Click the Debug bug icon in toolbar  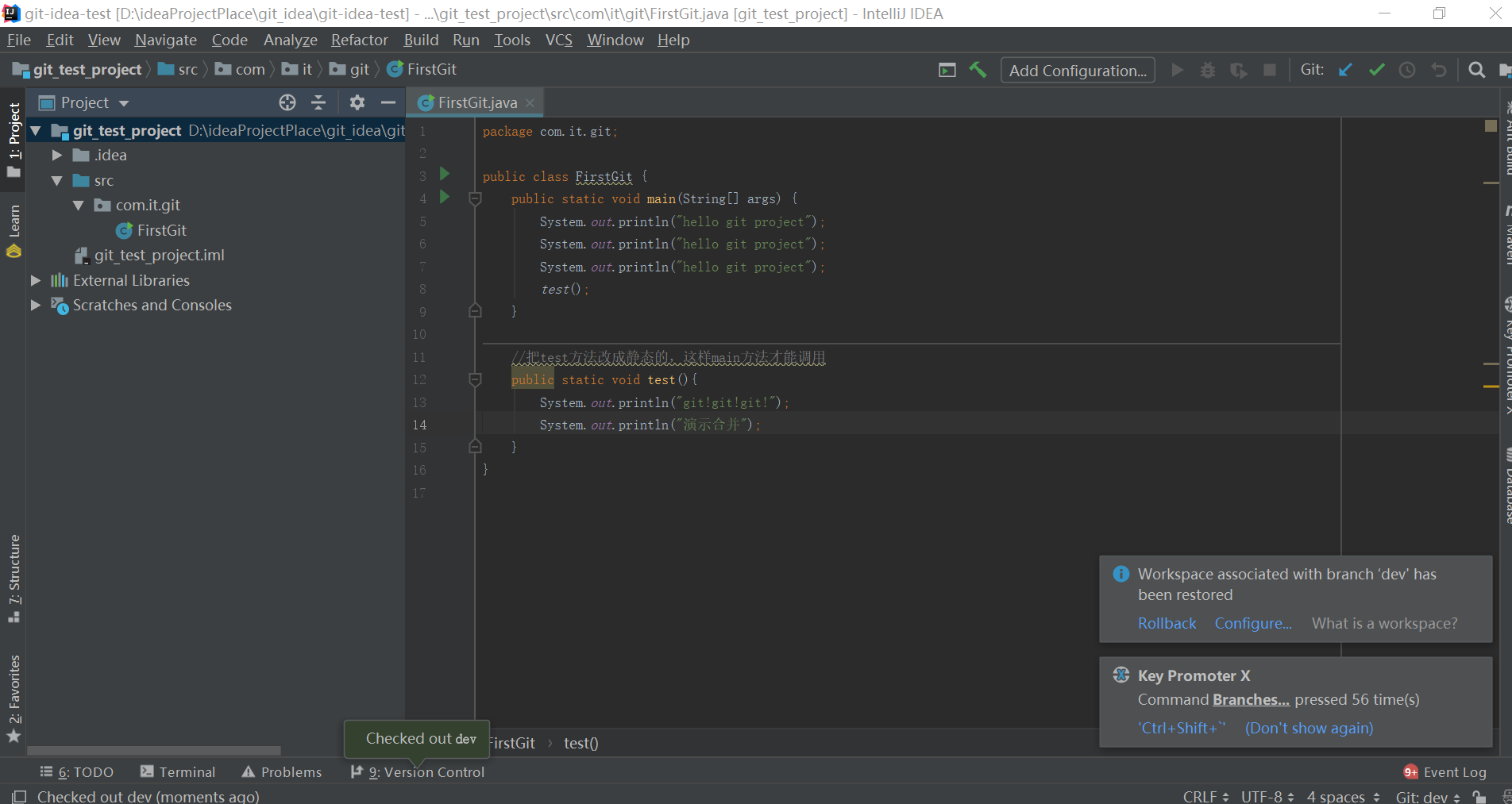1207,70
